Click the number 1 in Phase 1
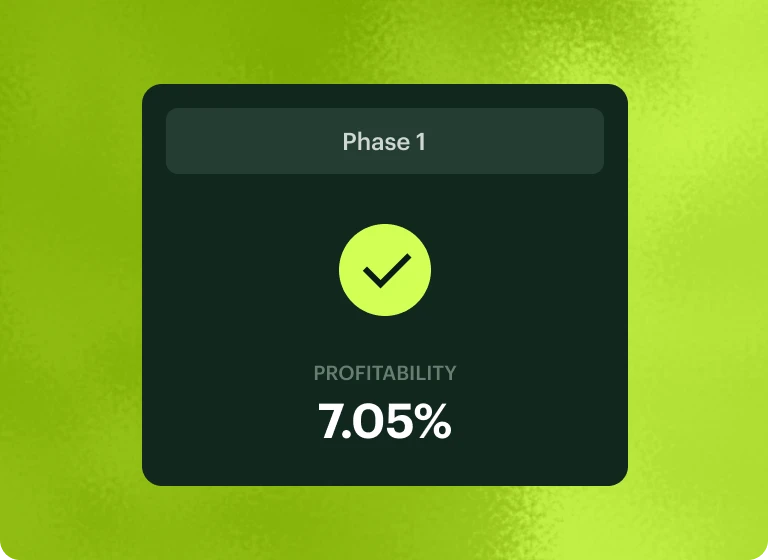Screen dimensions: 768x560 (420, 142)
